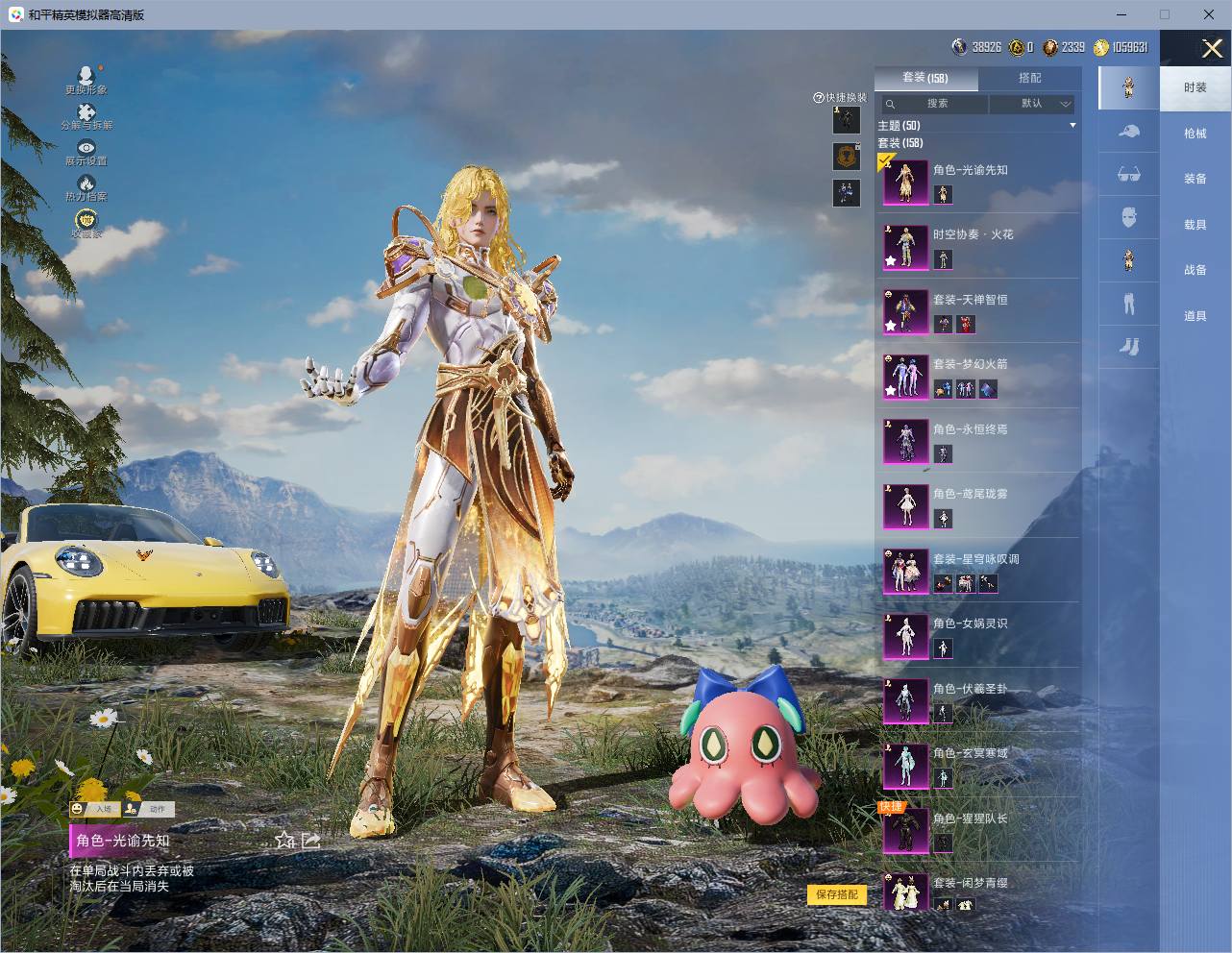Toggle favorite star for 光谕先知 outfit
Image resolution: width=1232 pixels, height=953 pixels.
click(283, 841)
